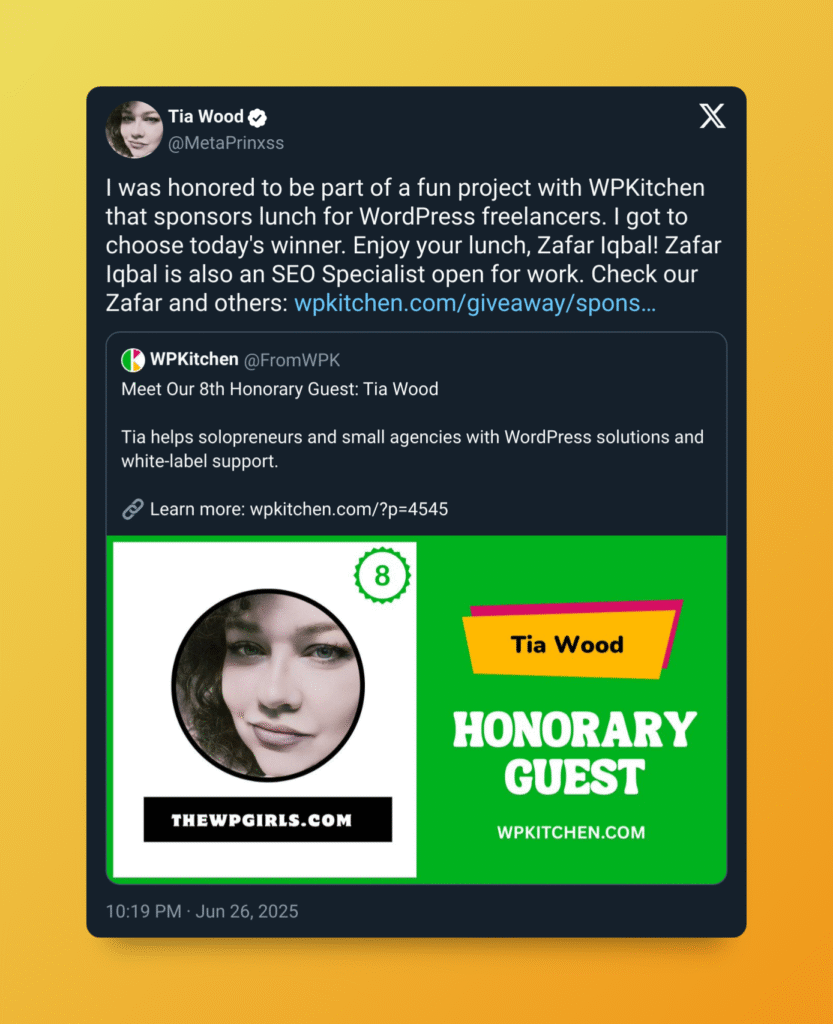Click the chain link emoji icon
The height and width of the screenshot is (1024, 833).
point(133,509)
